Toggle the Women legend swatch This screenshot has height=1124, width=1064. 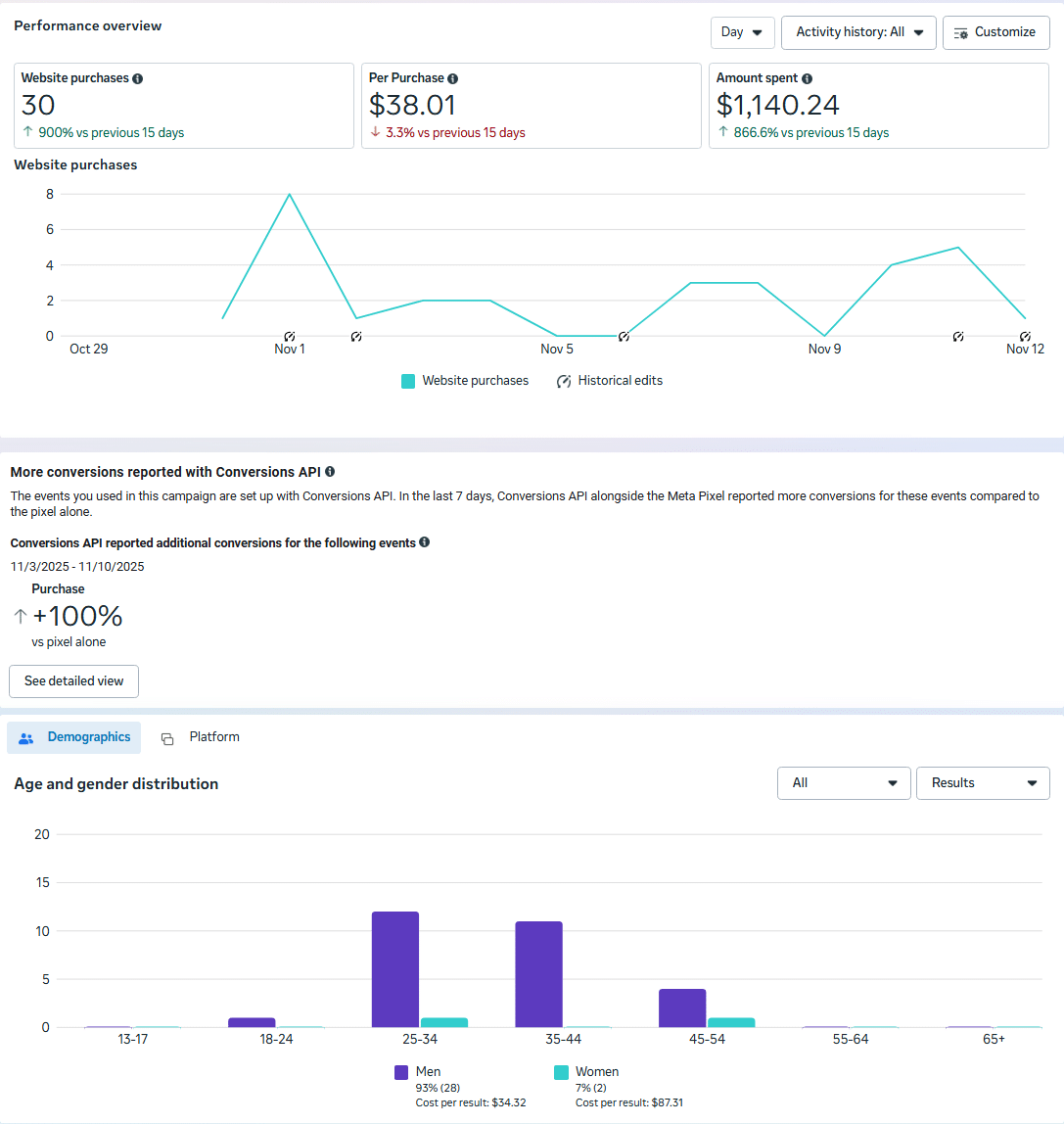coord(561,1072)
